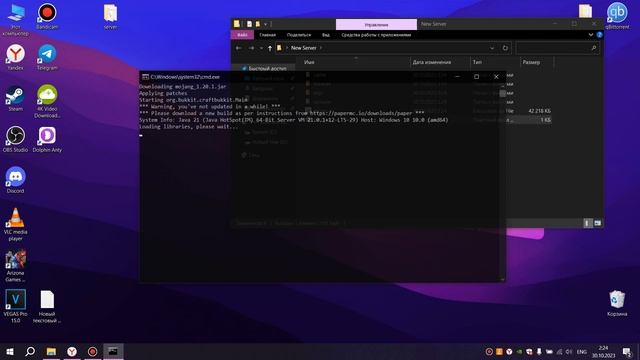Open the Dolphin Anty desktop shortcut

(x=47, y=139)
